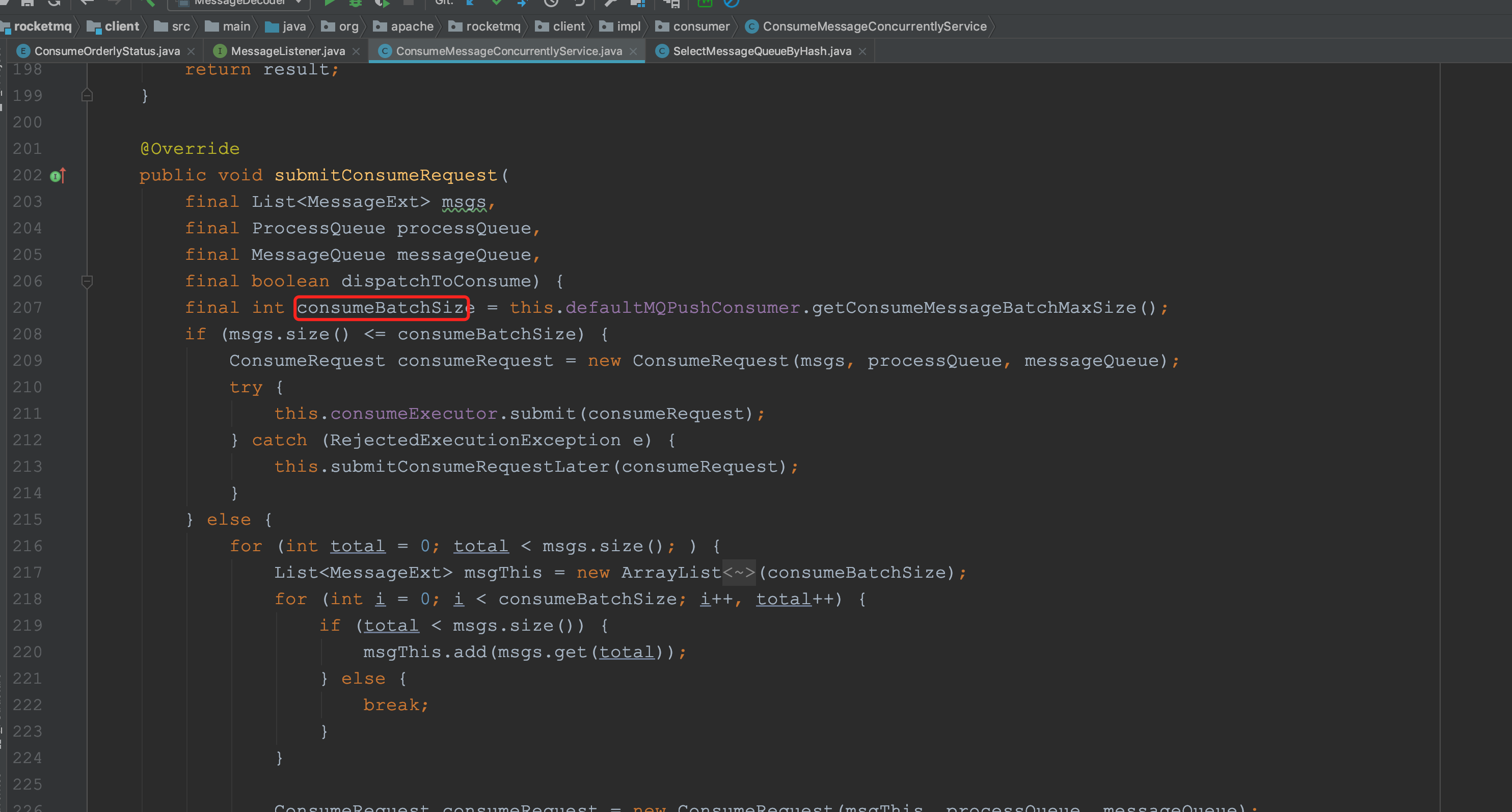Image resolution: width=1512 pixels, height=812 pixels.
Task: Click line number 210 in the gutter
Action: click(x=28, y=388)
